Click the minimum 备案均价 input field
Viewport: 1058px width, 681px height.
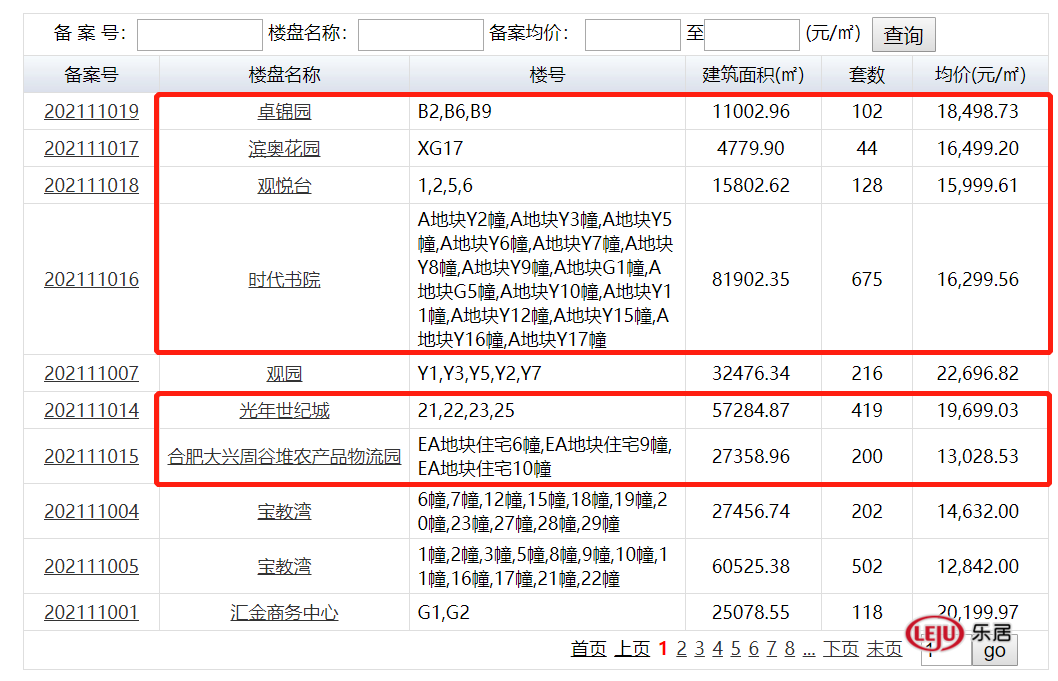pos(632,34)
